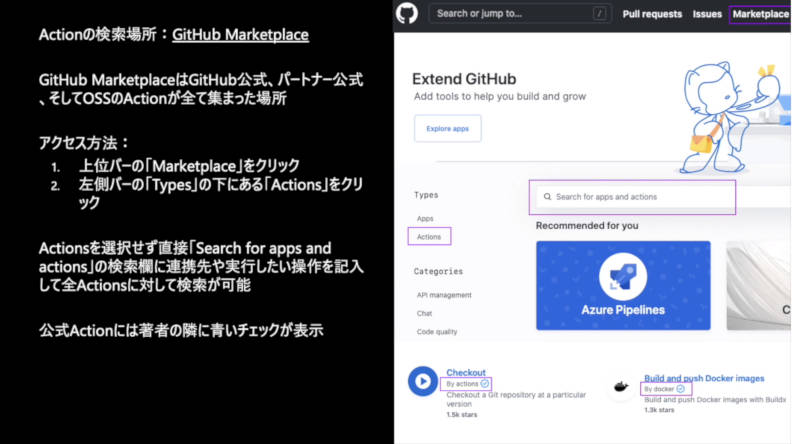Viewport: 800px width, 444px height.
Task: Click the verified check beside By actions
Action: 485,384
